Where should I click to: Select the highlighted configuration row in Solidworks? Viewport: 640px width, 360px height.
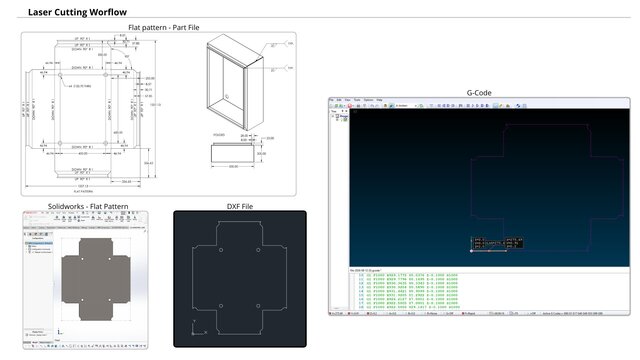[39, 243]
